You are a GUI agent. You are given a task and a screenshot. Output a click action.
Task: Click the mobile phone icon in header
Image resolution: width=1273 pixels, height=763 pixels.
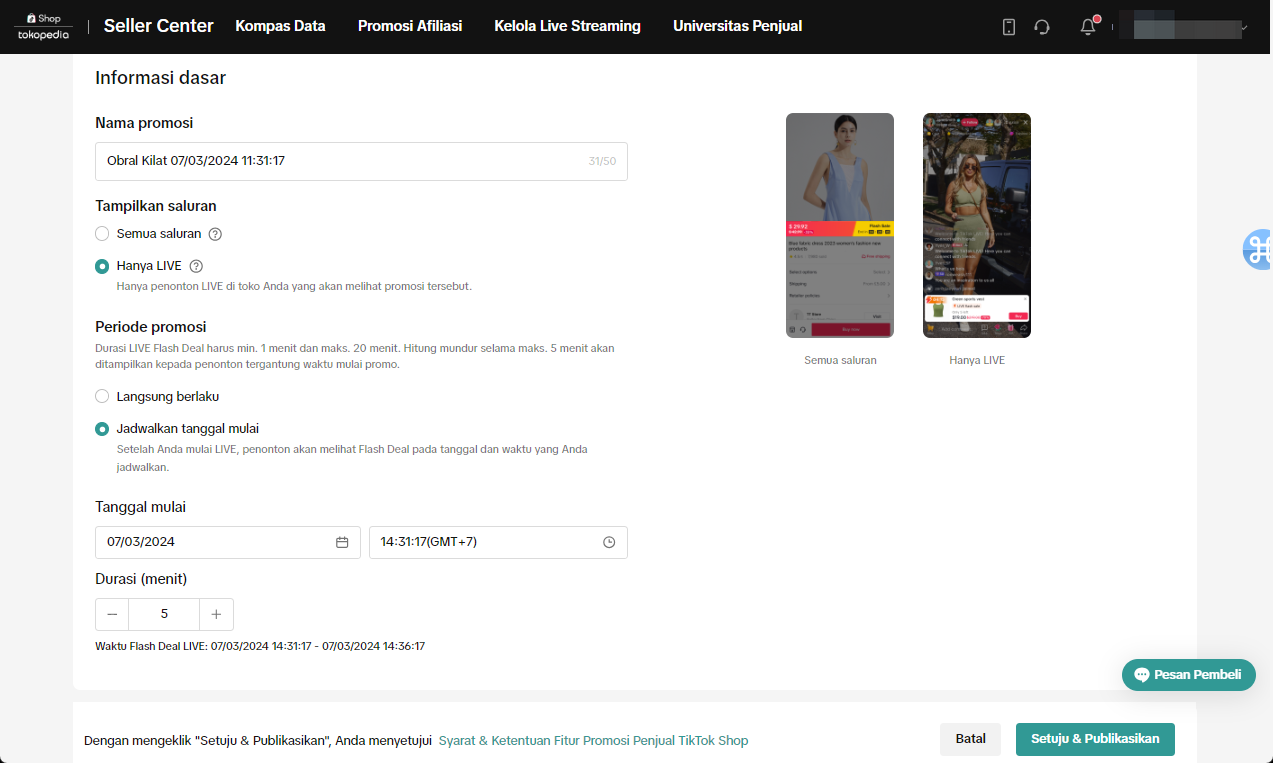click(1009, 27)
